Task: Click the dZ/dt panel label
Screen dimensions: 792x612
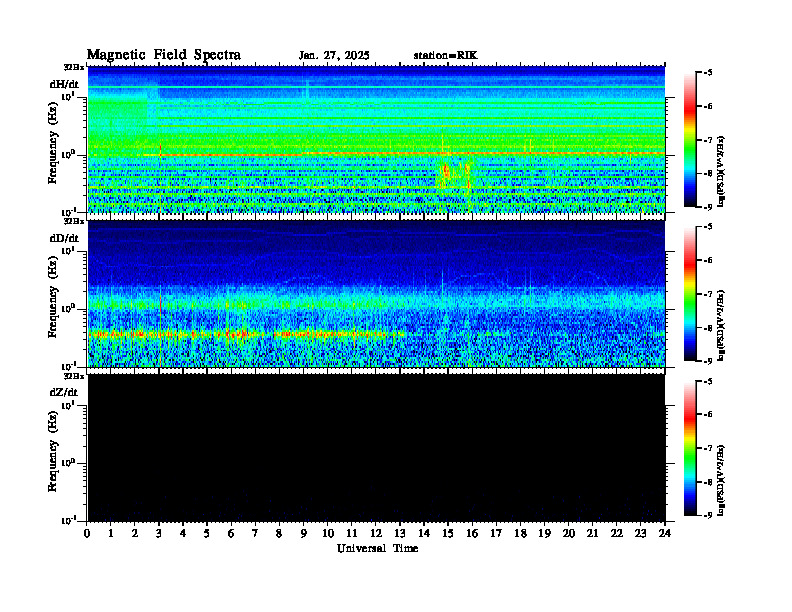Action: (64, 392)
